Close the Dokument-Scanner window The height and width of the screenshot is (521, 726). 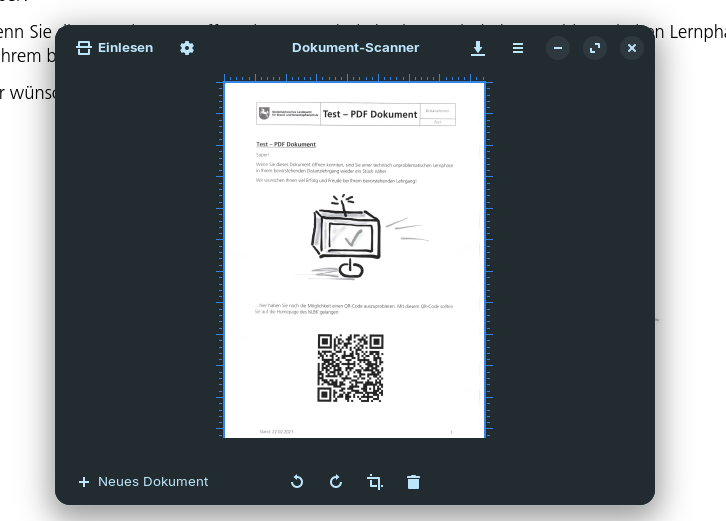click(x=632, y=48)
